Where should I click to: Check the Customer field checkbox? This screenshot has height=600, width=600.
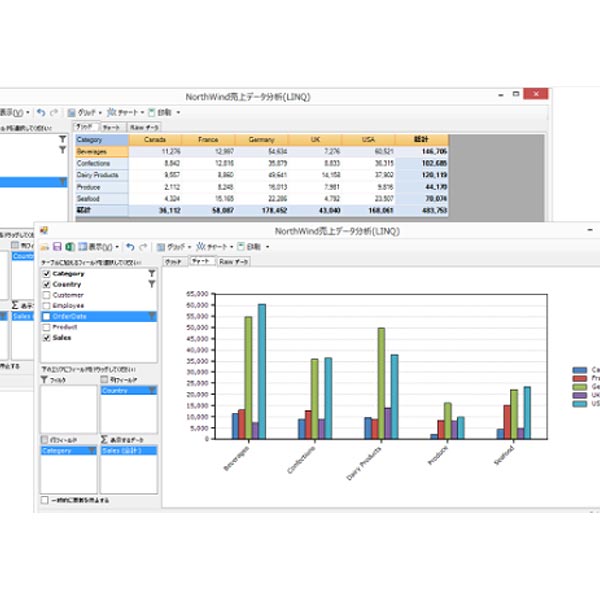(x=47, y=295)
